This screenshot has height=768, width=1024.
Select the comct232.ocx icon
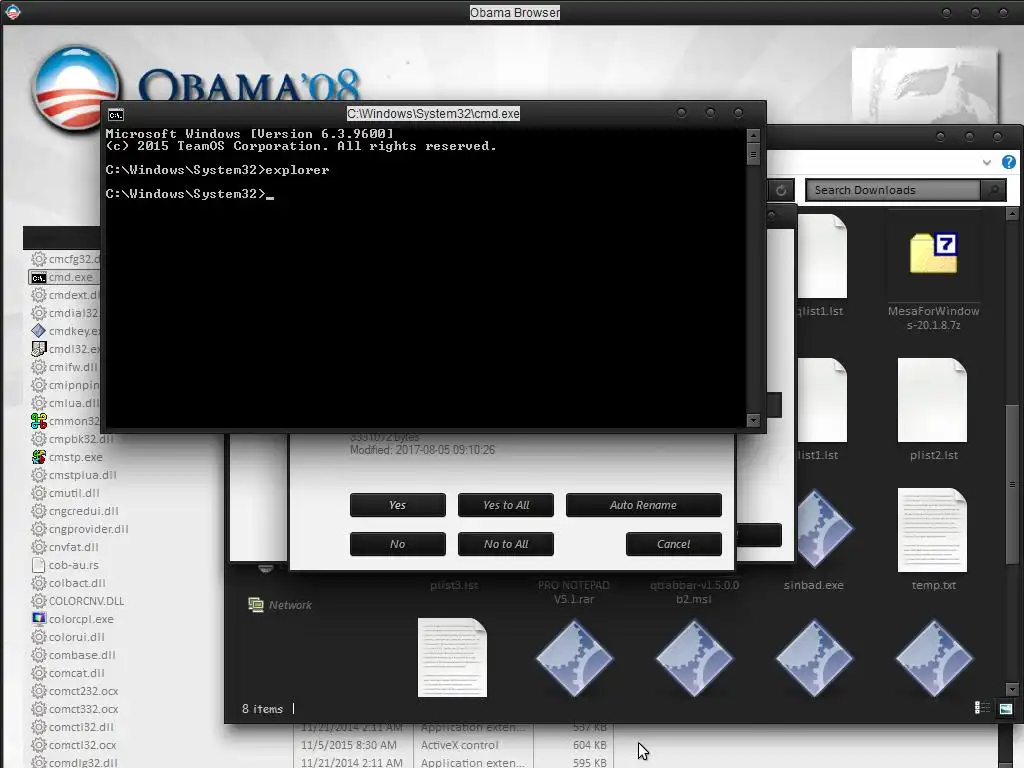39,691
